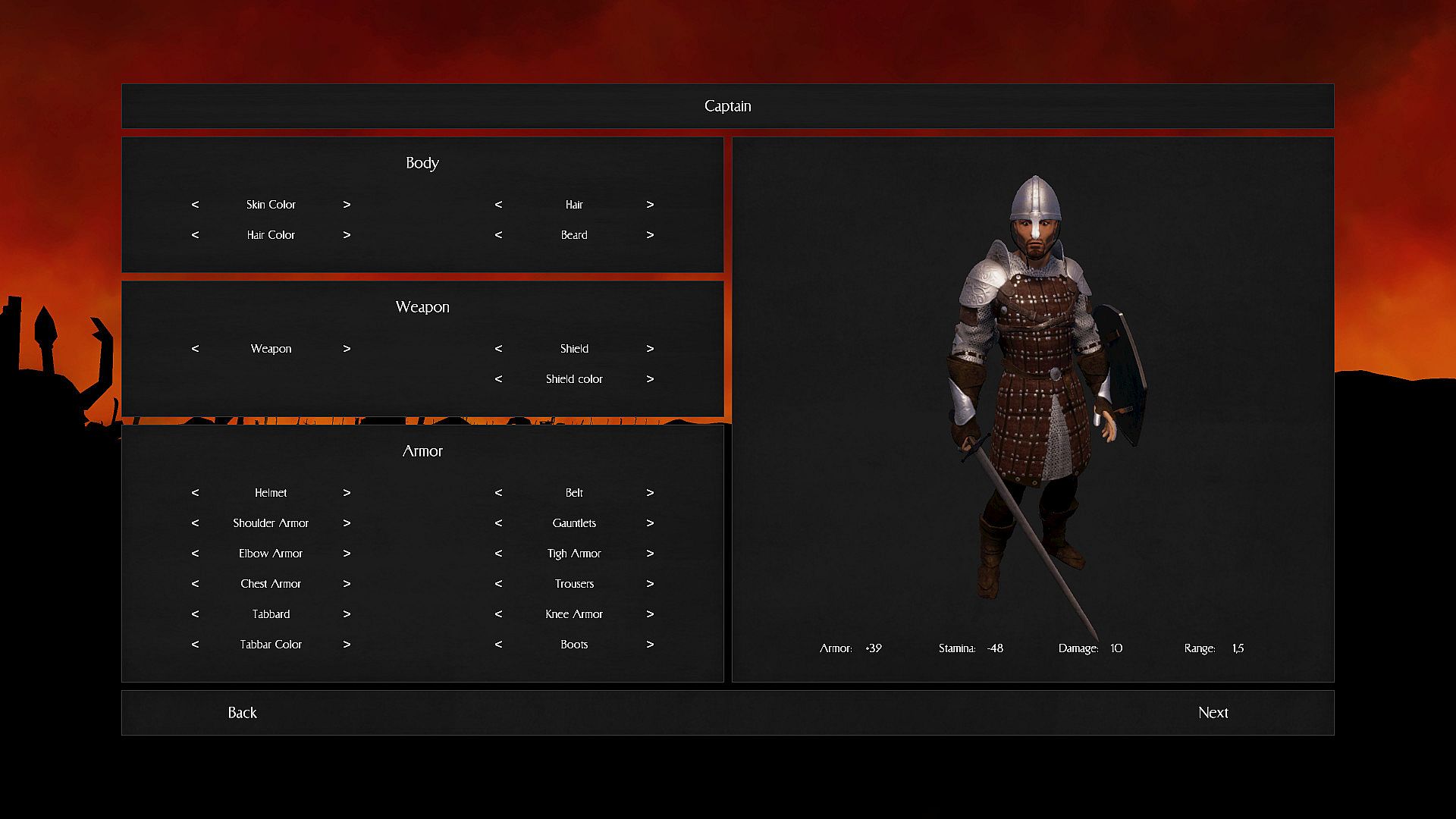
Task: Click previous arrow for Hair Color
Action: [195, 235]
